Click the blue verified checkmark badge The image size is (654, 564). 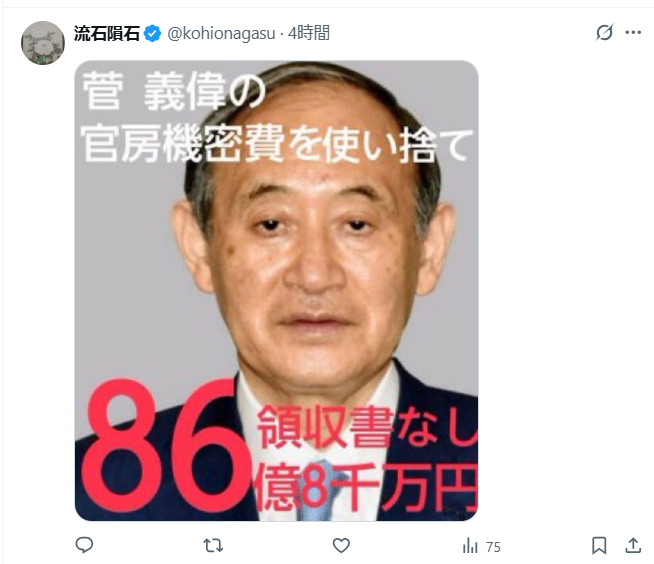tap(153, 33)
